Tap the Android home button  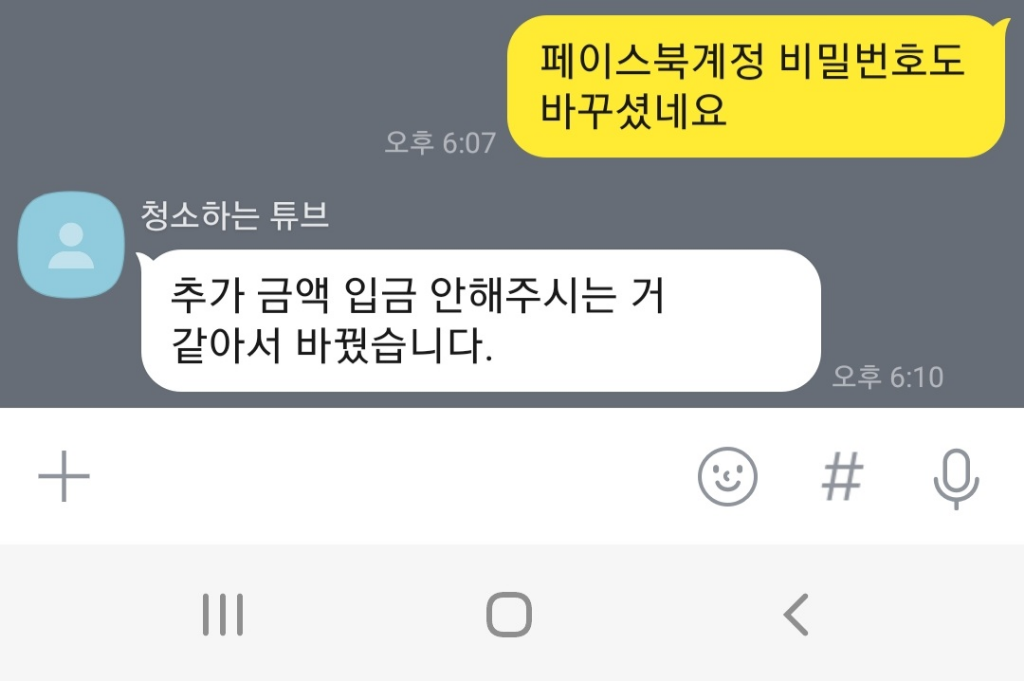[x=509, y=614]
